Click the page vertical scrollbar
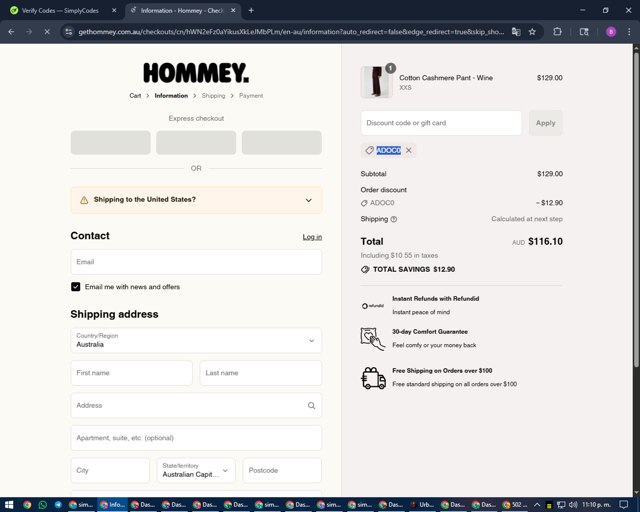640x512 pixels. click(x=636, y=208)
